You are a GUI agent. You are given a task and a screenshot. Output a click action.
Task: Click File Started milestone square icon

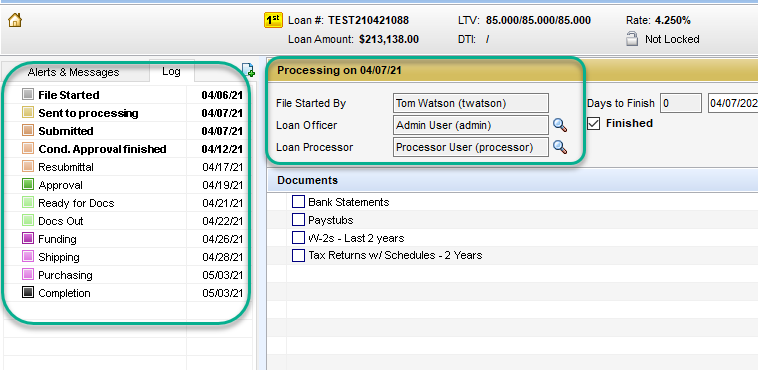tap(28, 95)
